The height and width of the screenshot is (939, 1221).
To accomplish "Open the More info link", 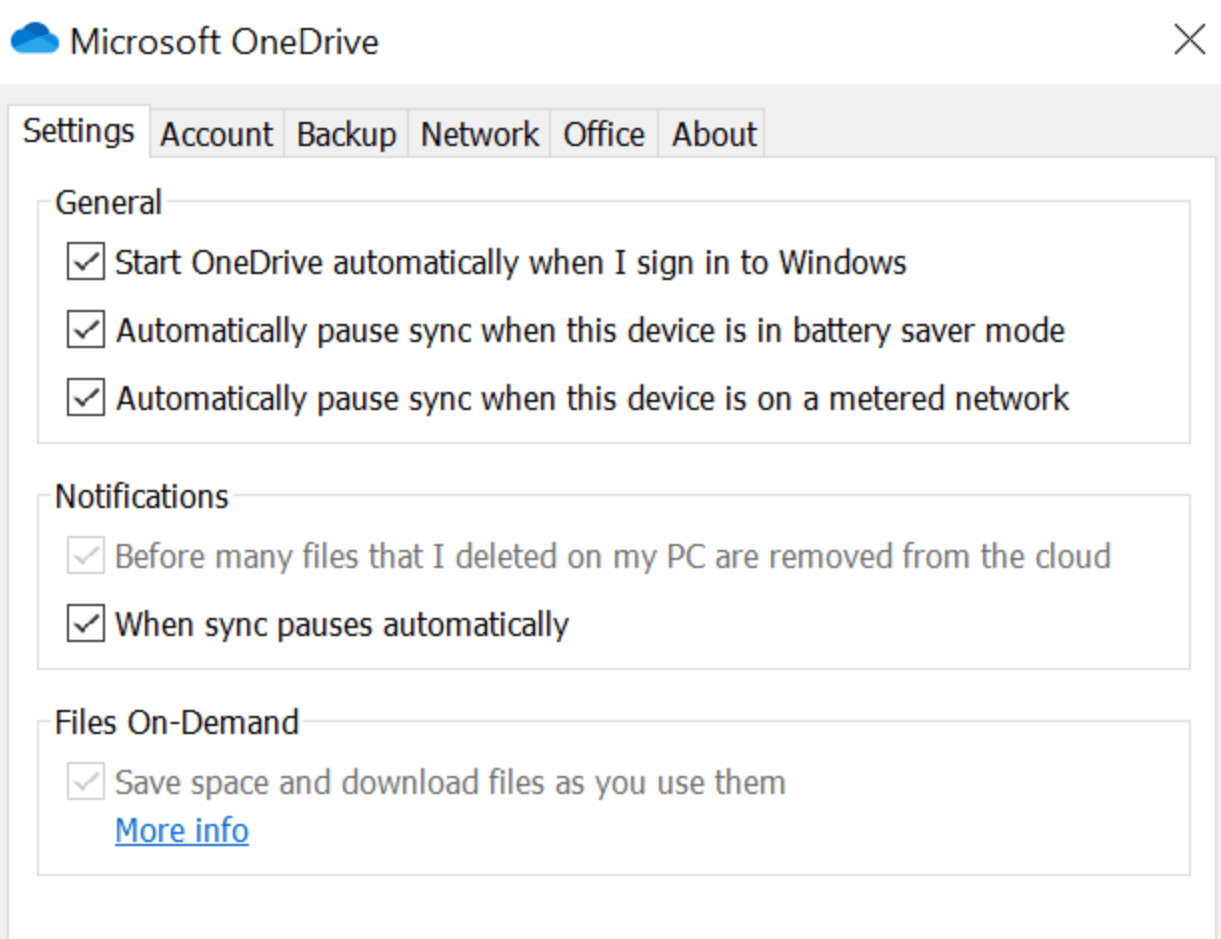I will [x=182, y=831].
